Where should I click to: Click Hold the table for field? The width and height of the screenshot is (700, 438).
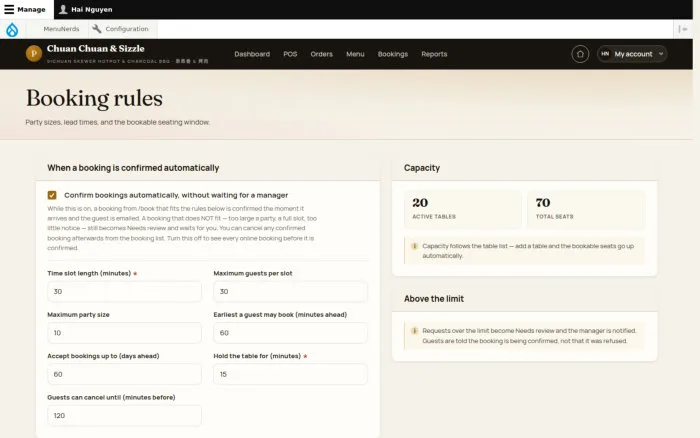coord(290,374)
